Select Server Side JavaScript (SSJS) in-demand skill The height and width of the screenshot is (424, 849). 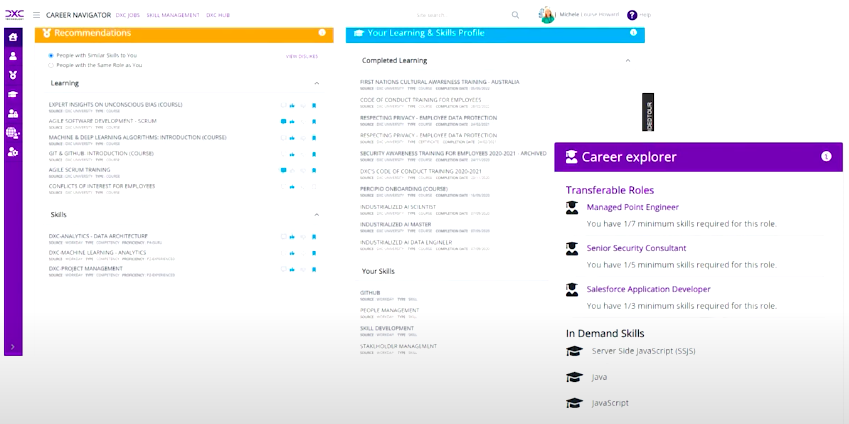click(643, 351)
